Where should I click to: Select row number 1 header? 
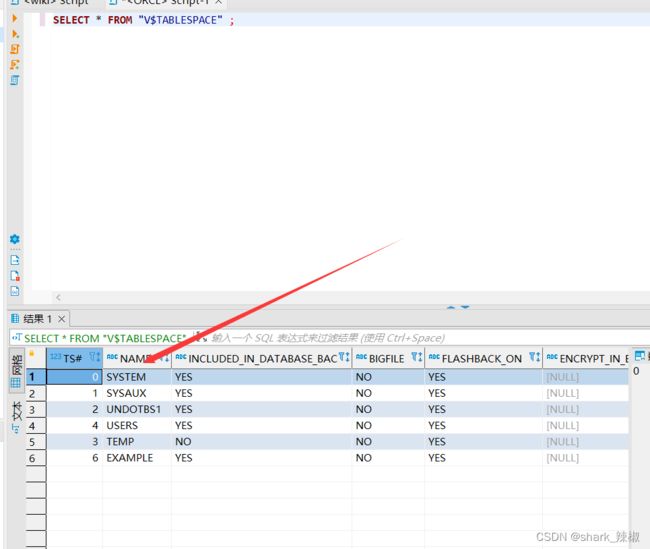coord(36,377)
